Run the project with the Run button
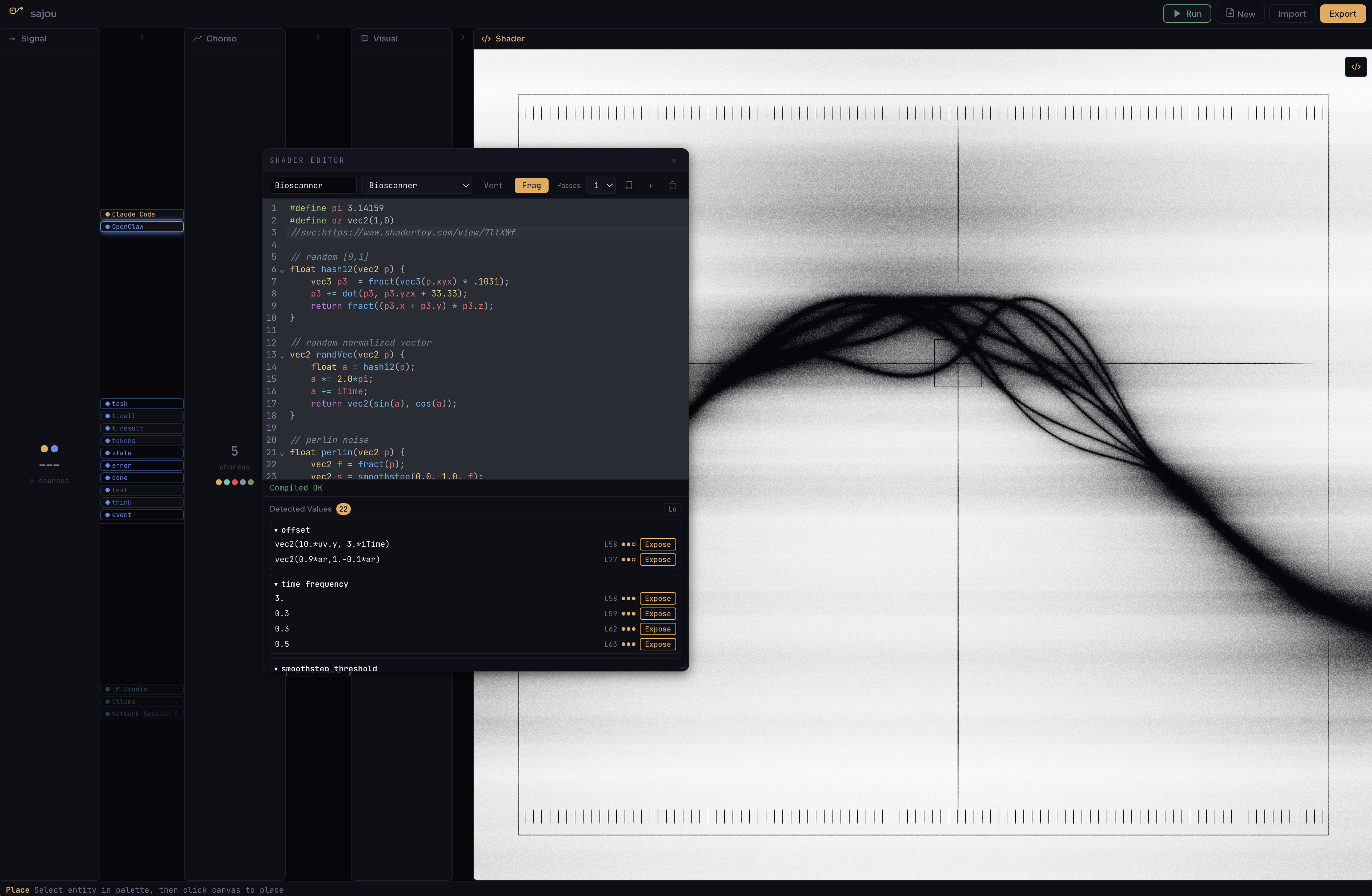 [1187, 13]
